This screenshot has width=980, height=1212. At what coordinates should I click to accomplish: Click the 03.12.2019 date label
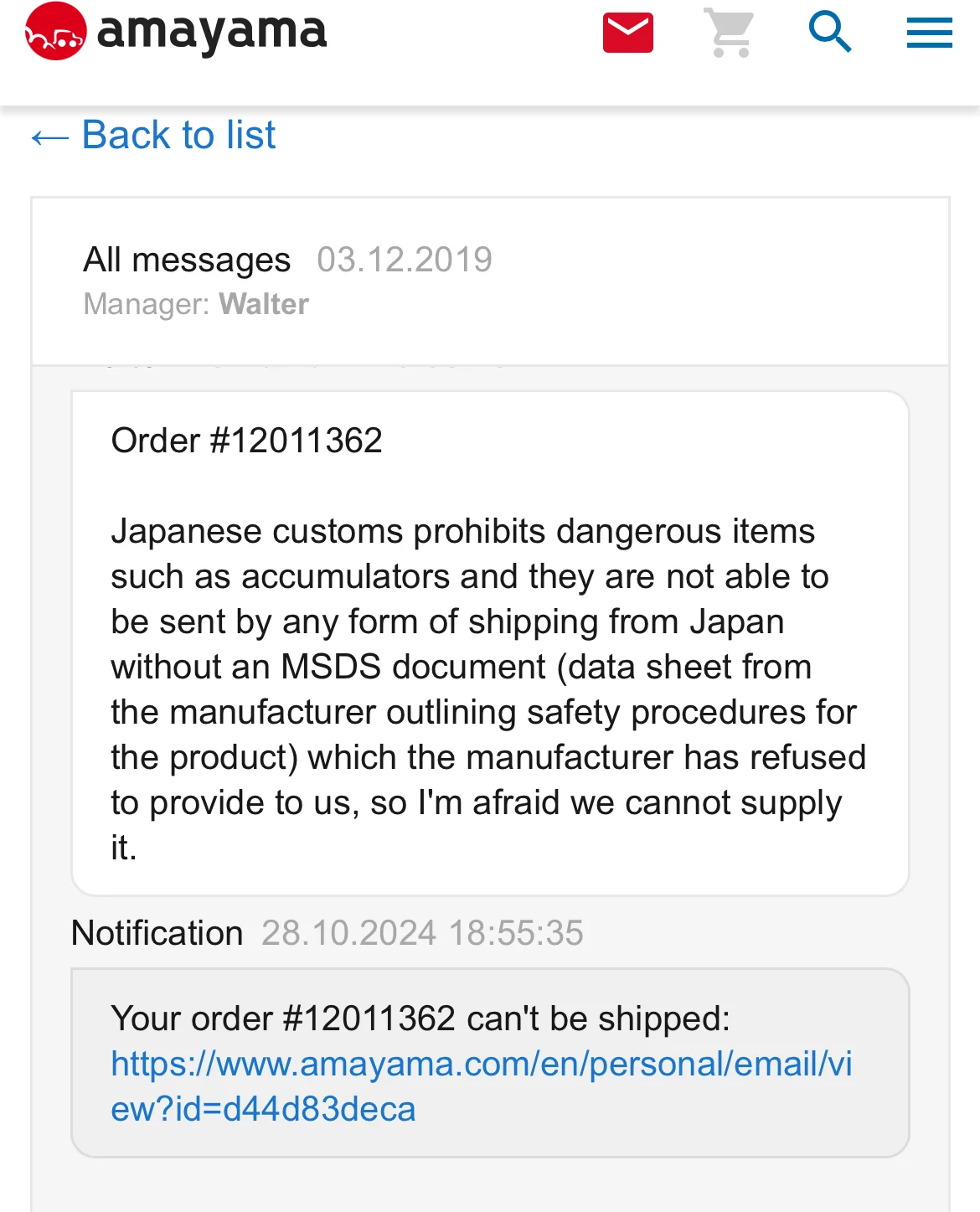[405, 260]
